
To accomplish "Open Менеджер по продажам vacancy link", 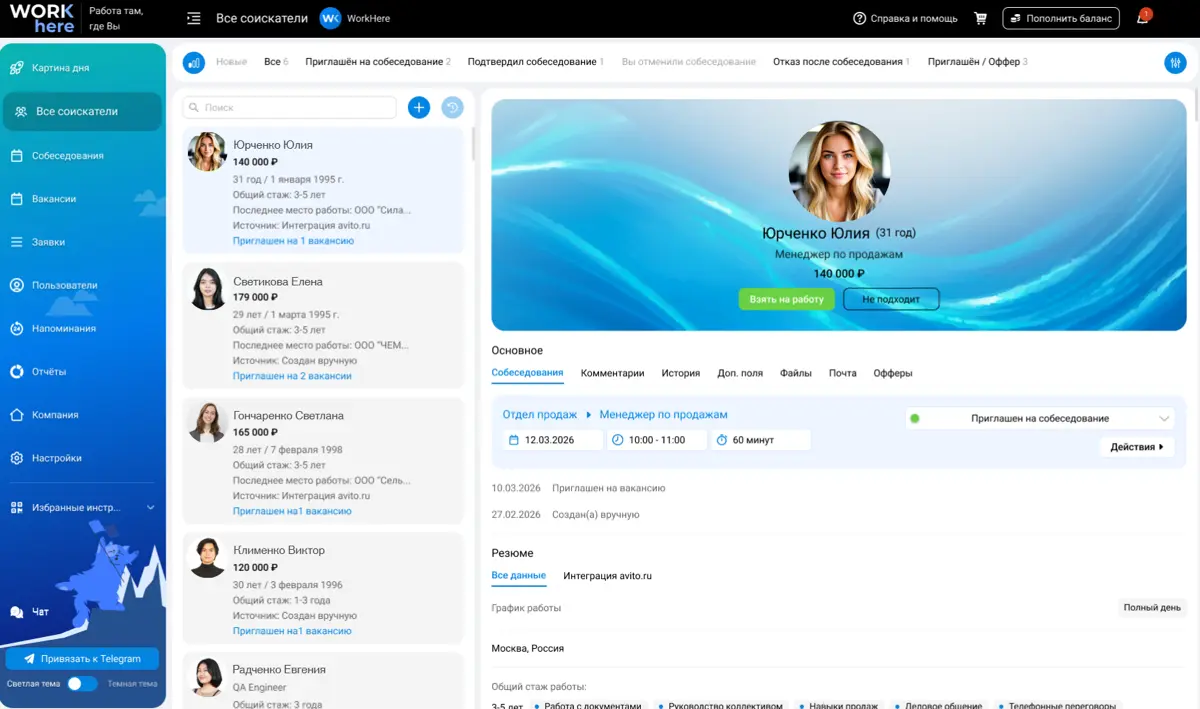I will (663, 414).
